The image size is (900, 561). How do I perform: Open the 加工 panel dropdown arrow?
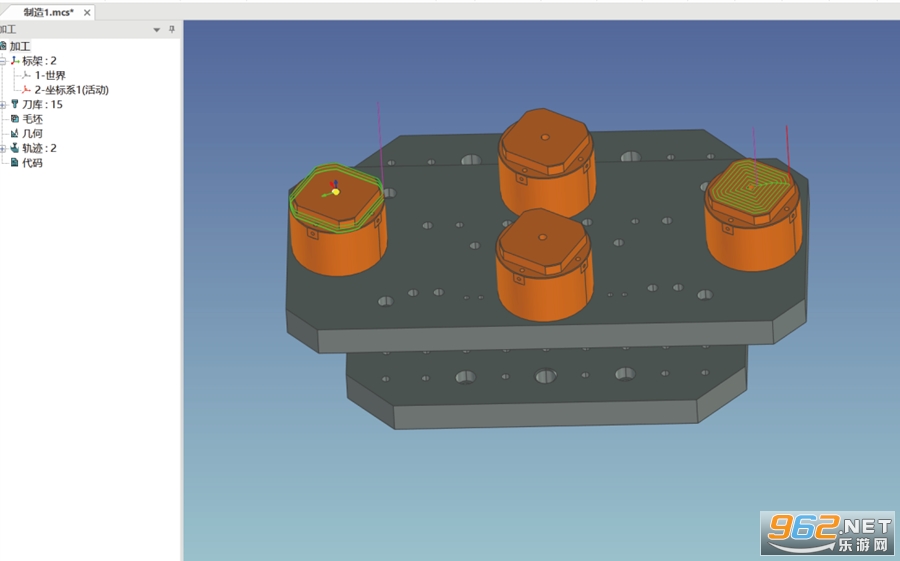click(157, 30)
